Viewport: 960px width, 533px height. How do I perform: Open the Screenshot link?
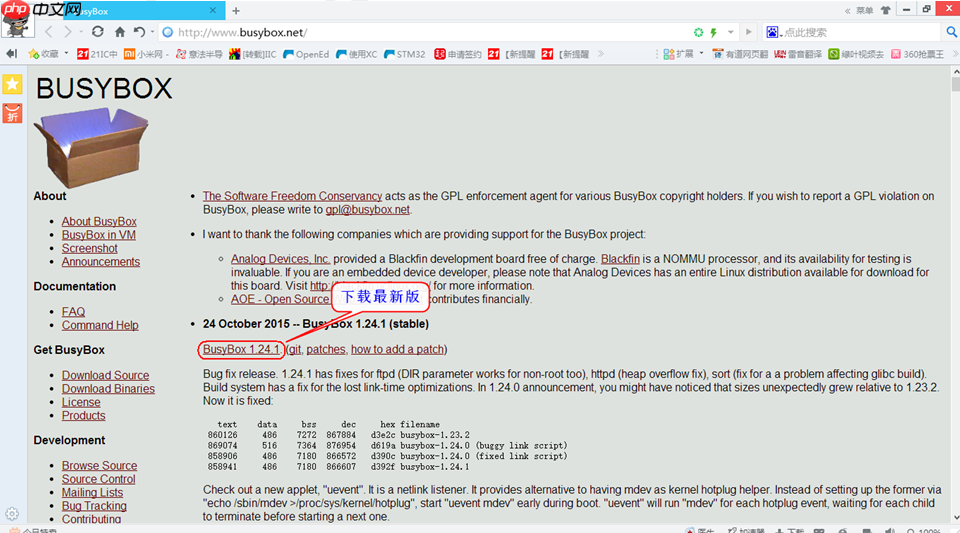point(89,248)
